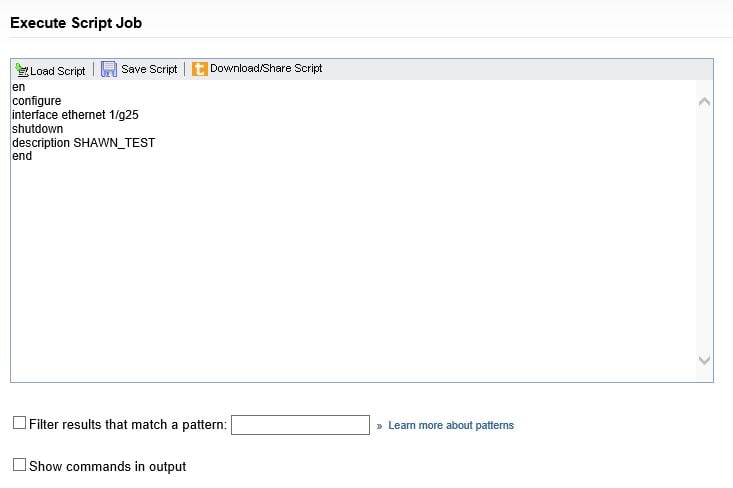733x488 pixels.
Task: Open the Load Script text link
Action: pyautogui.click(x=57, y=71)
